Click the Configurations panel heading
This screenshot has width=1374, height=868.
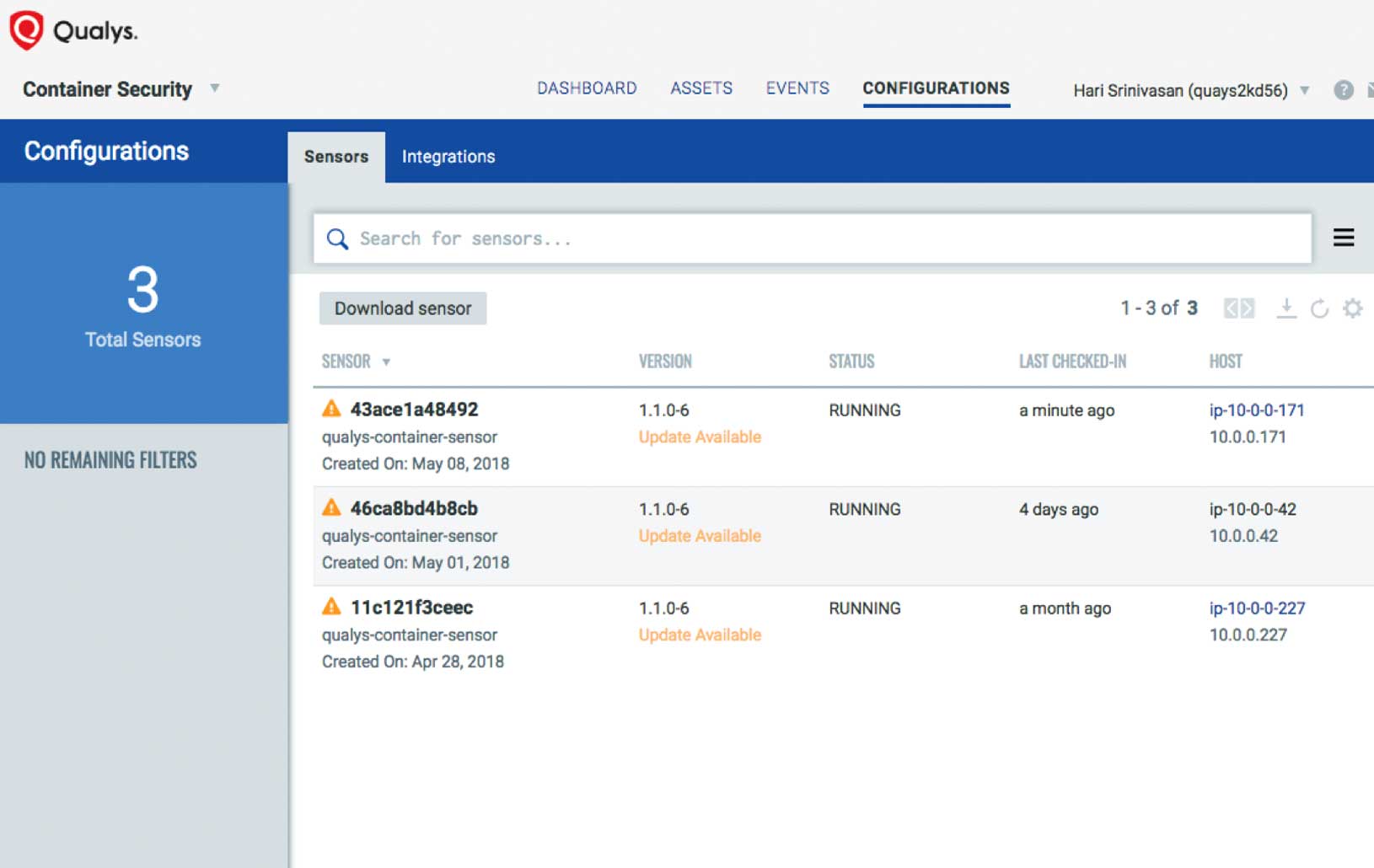[x=106, y=151]
